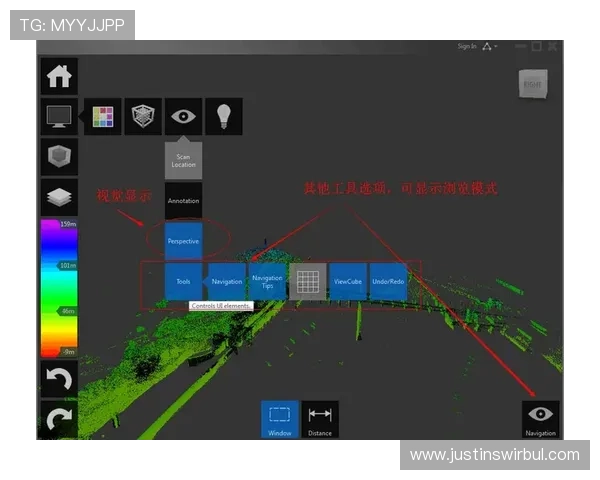Select the Window selection tool

point(280,419)
